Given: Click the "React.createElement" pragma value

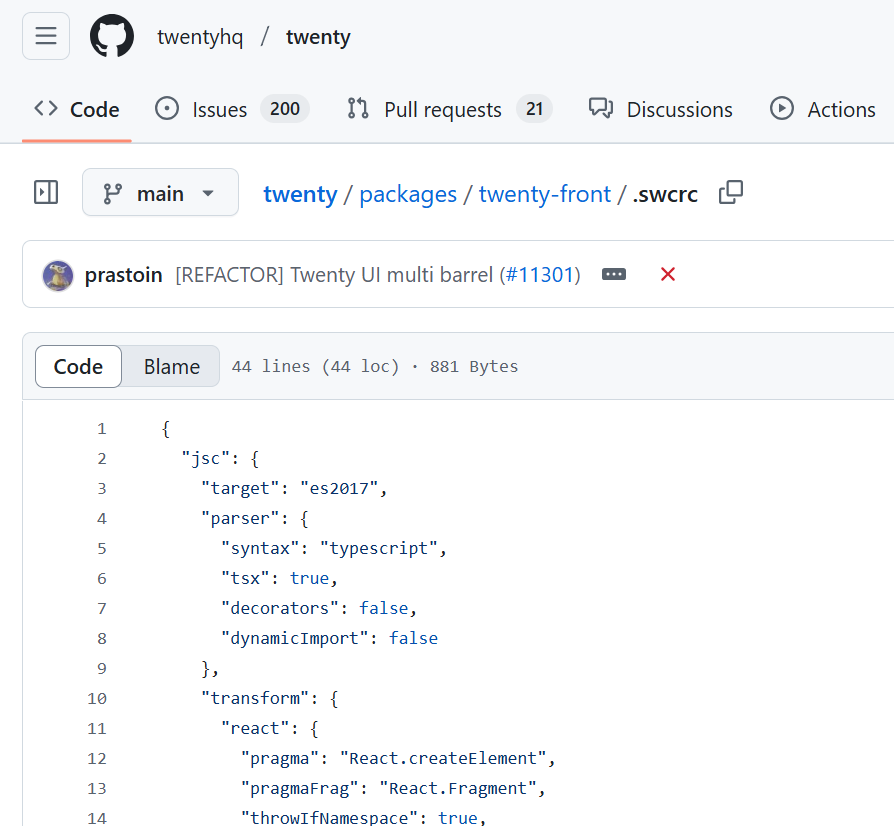Looking at the screenshot, I should point(443,758).
